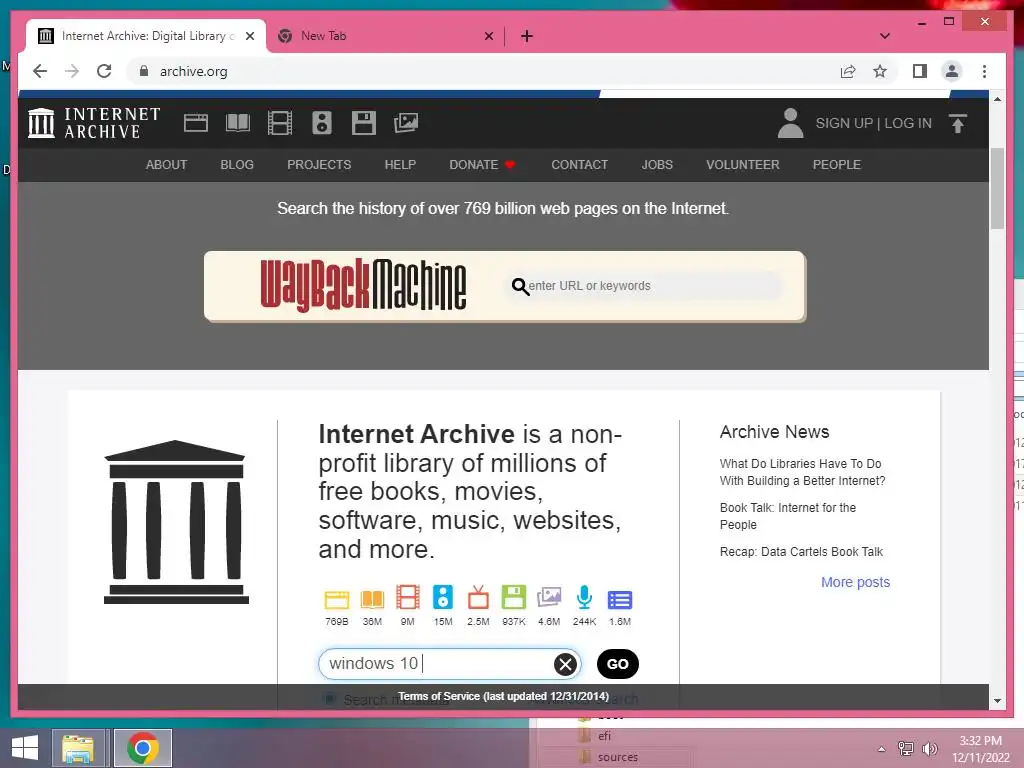Open the Web icon in Archive top bar
1024x768 pixels.
(196, 123)
